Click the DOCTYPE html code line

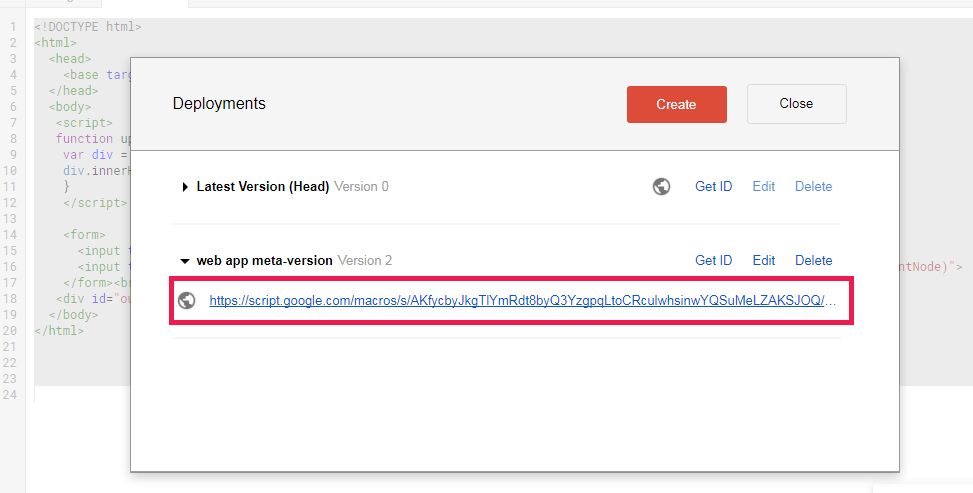click(88, 27)
